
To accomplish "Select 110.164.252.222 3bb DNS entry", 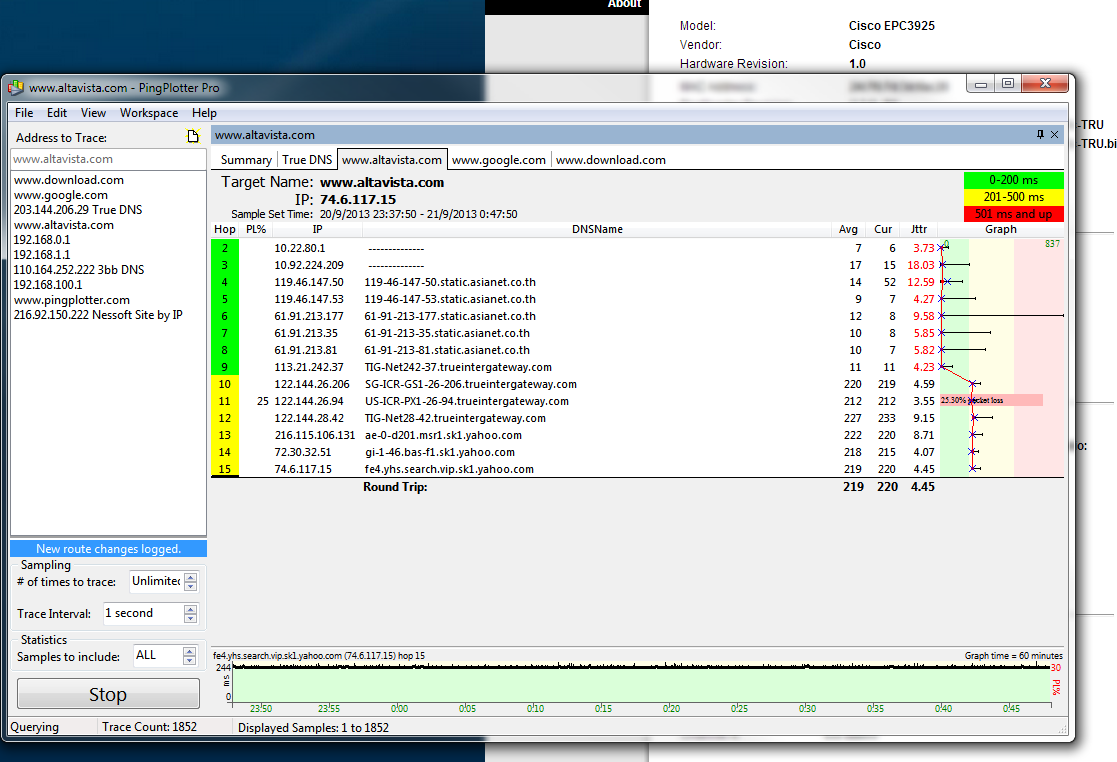I will coord(79,269).
